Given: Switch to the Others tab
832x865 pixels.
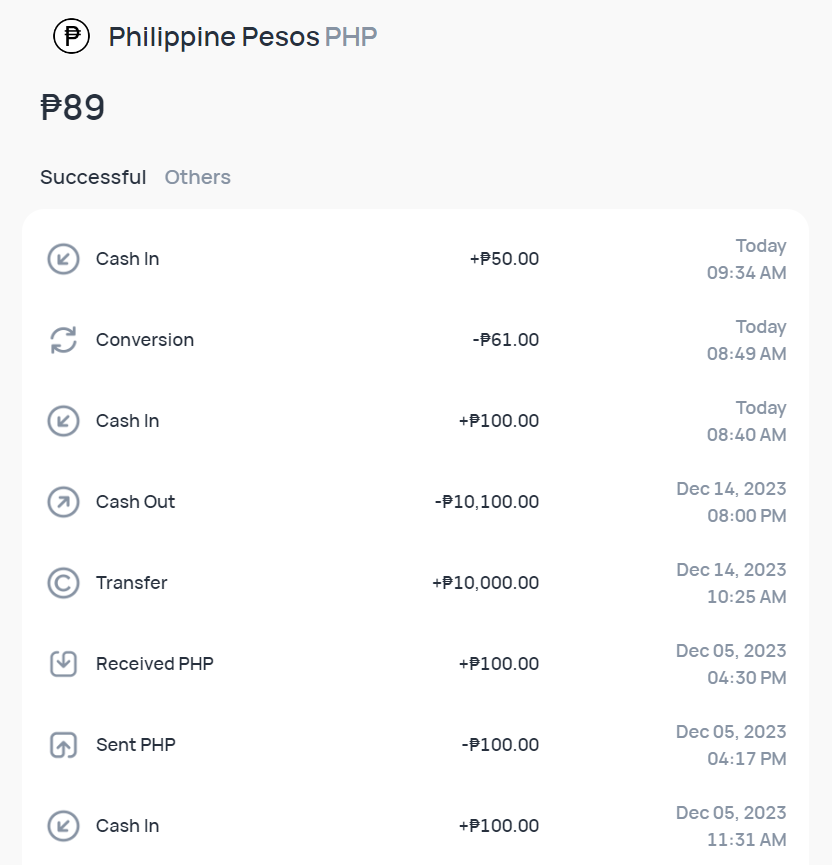Looking at the screenshot, I should [x=197, y=177].
